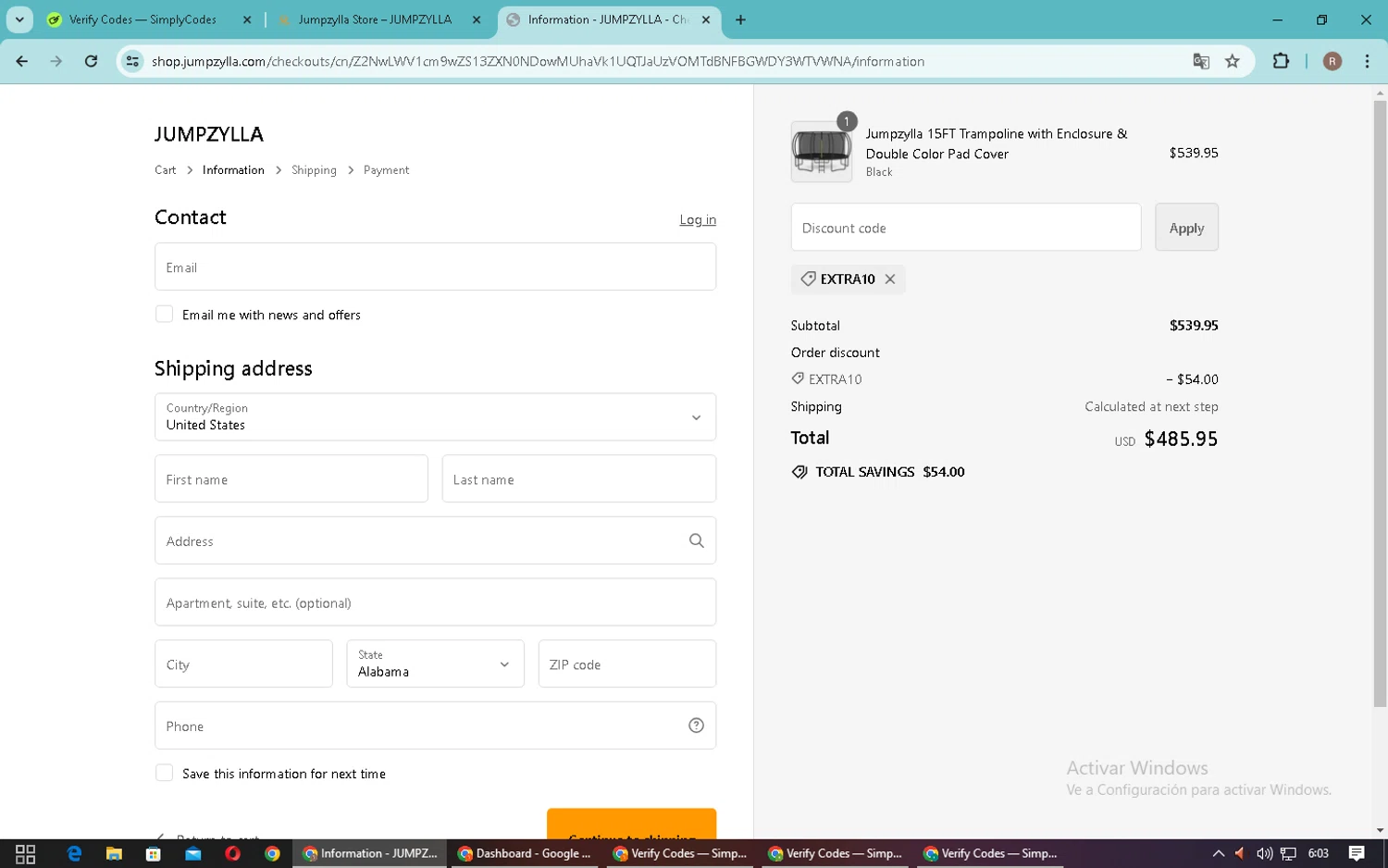Close the Jumpzylla Store tab
Image resolution: width=1388 pixels, height=868 pixels.
(x=477, y=19)
